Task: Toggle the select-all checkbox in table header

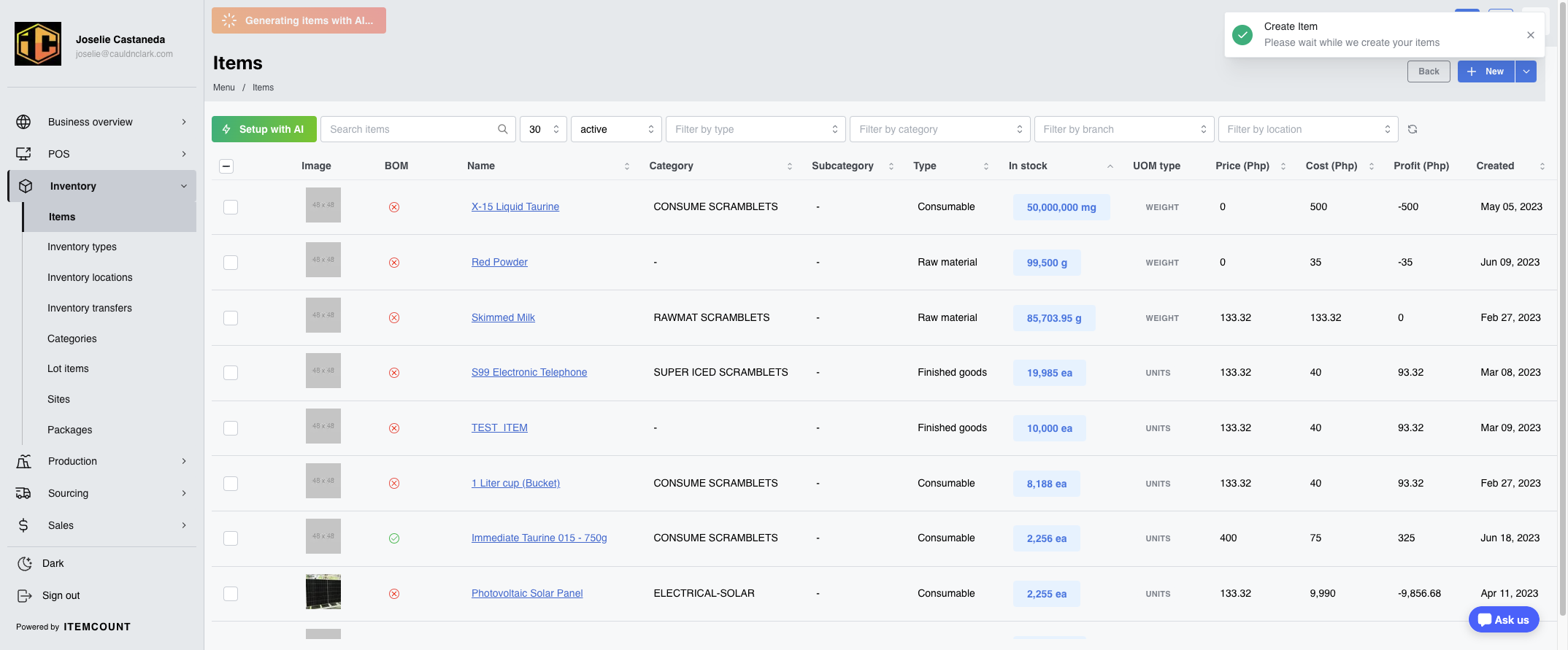Action: [x=226, y=166]
